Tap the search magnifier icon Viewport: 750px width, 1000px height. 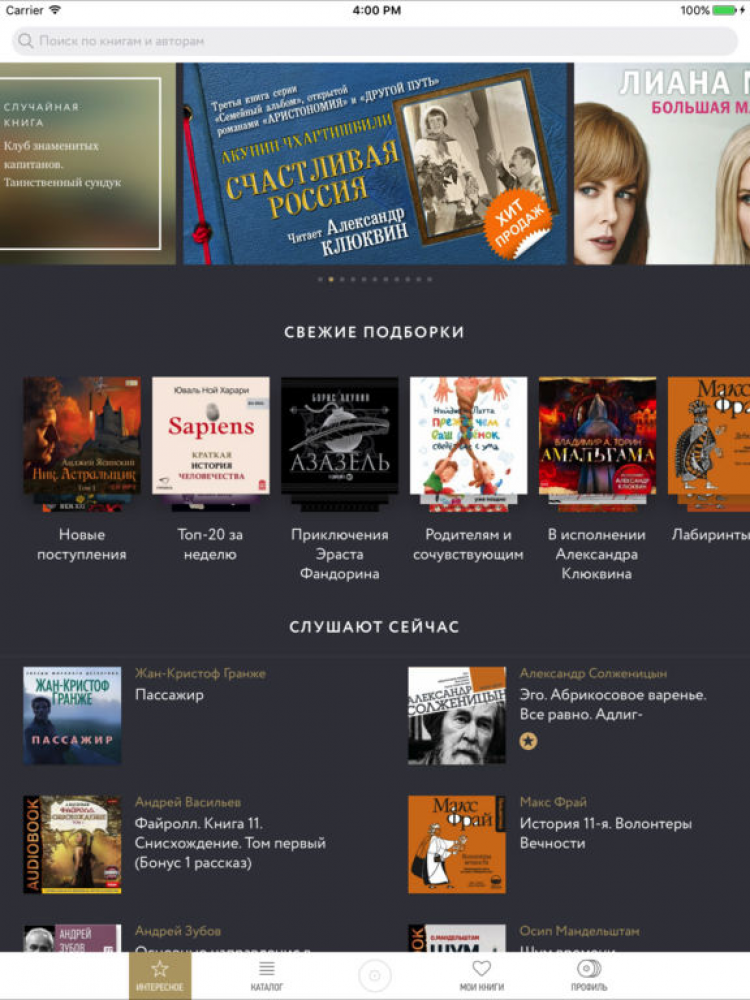coord(26,41)
